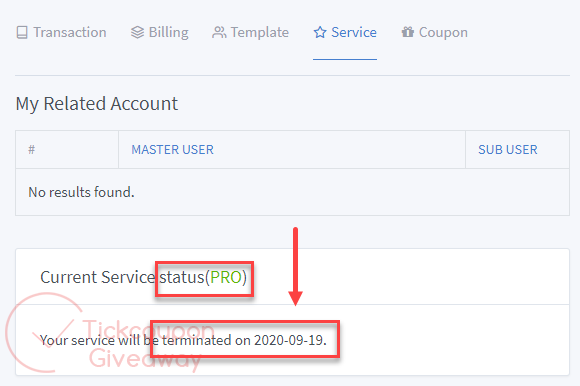Open the Transaction tab
Screen dimensions: 580x386
(x=61, y=33)
